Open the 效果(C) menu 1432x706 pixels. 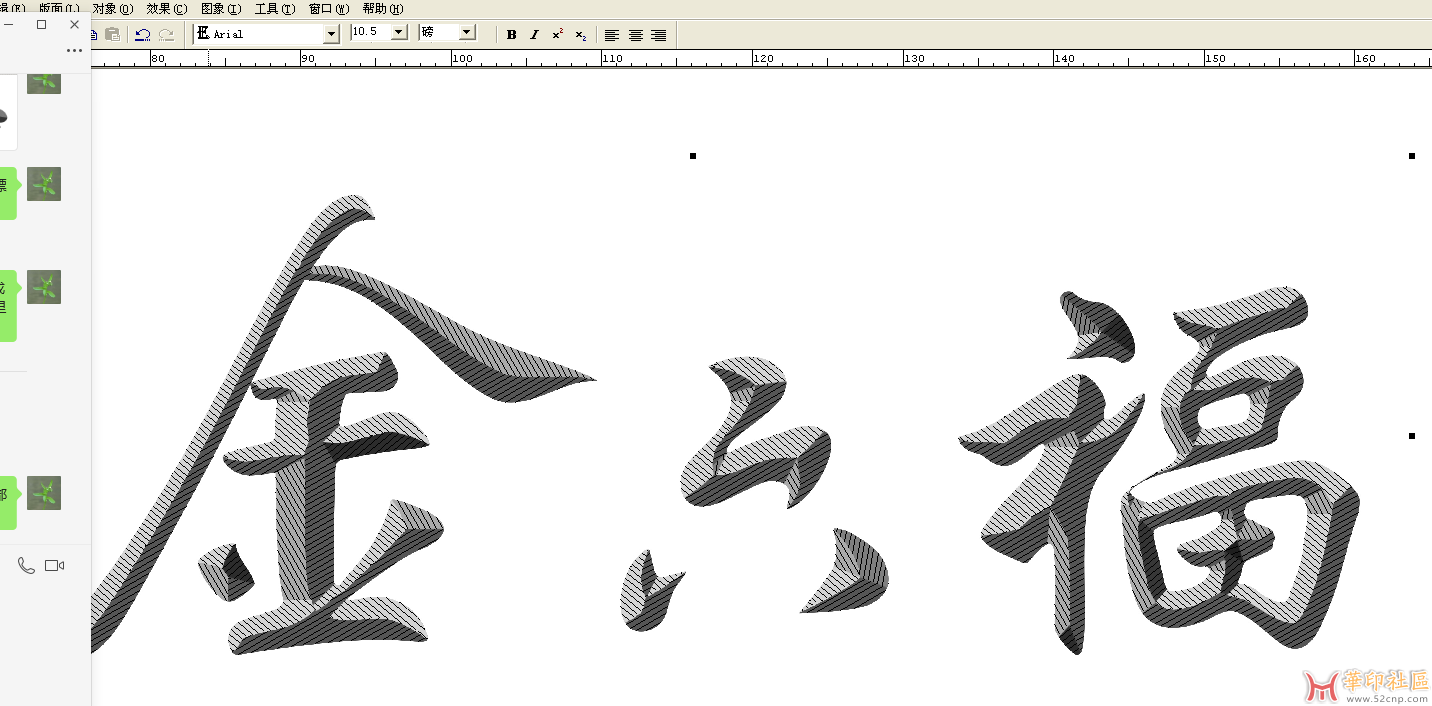pos(166,9)
